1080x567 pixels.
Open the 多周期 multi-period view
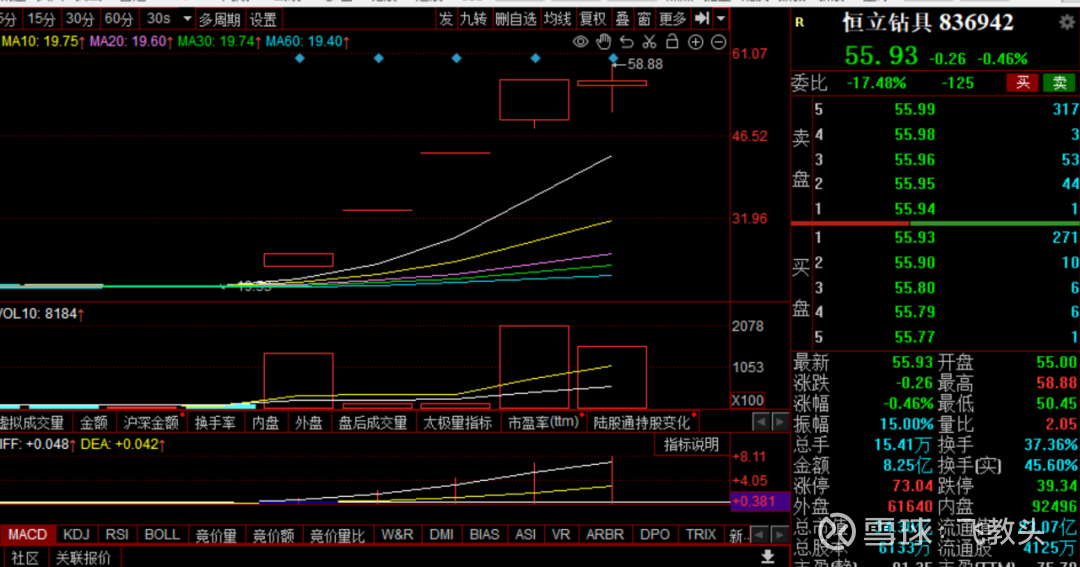coord(219,19)
